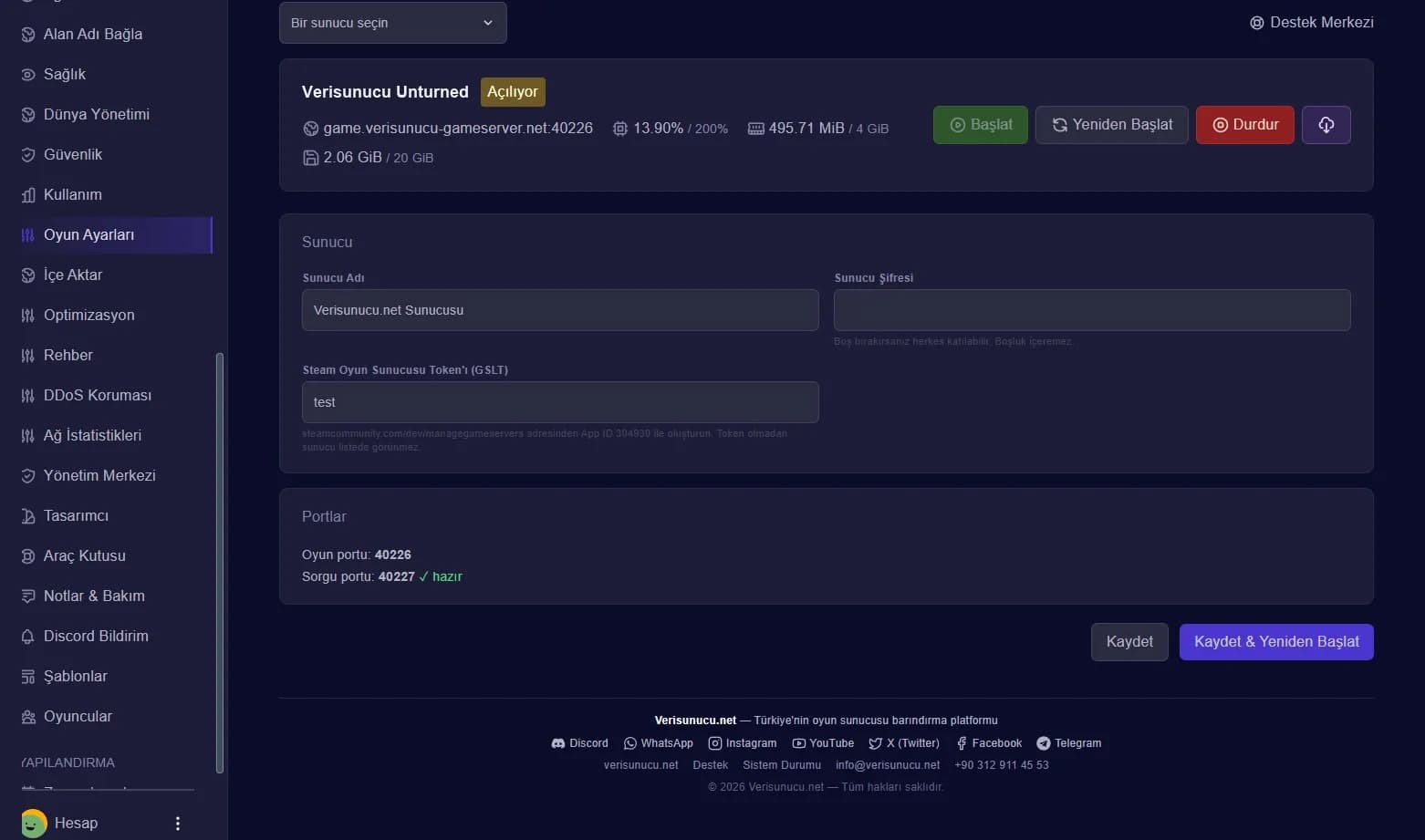This screenshot has height=840, width=1425.
Task: Click the Sunucu Adı input field
Action: point(560,310)
